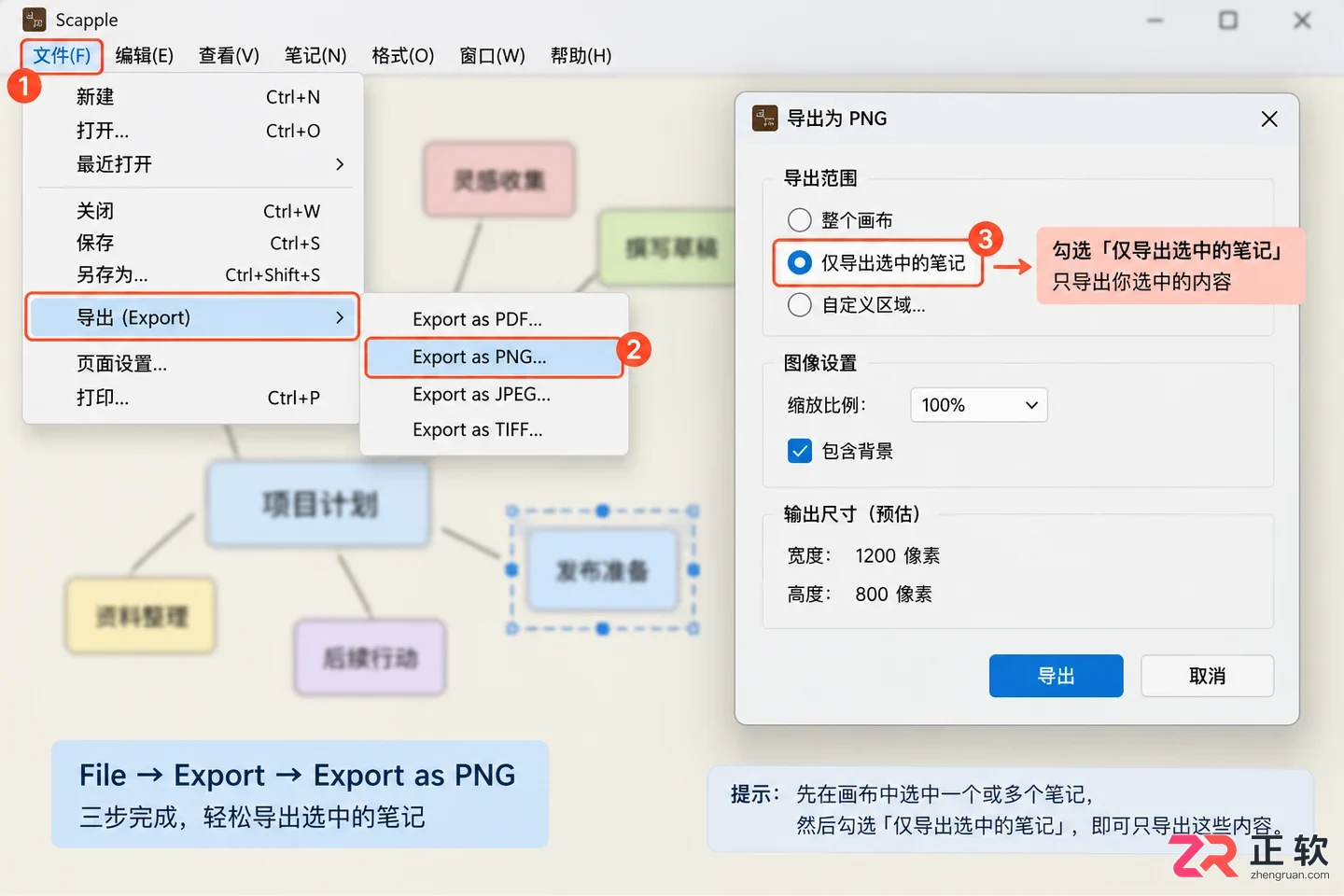
Task: Open the 窗口(W) menu
Action: coord(492,56)
